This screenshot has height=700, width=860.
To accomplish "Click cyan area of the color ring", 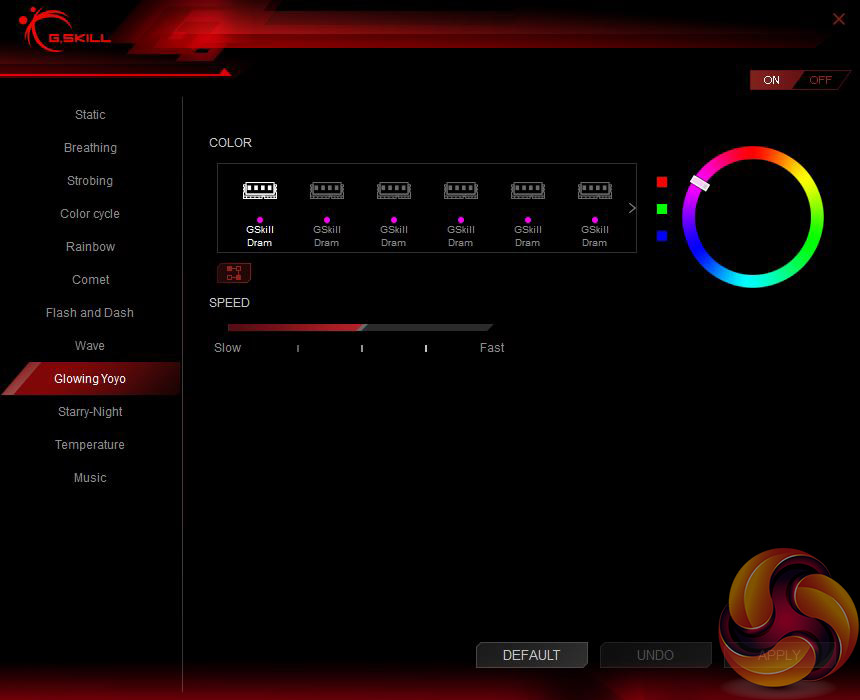I will (x=752, y=280).
